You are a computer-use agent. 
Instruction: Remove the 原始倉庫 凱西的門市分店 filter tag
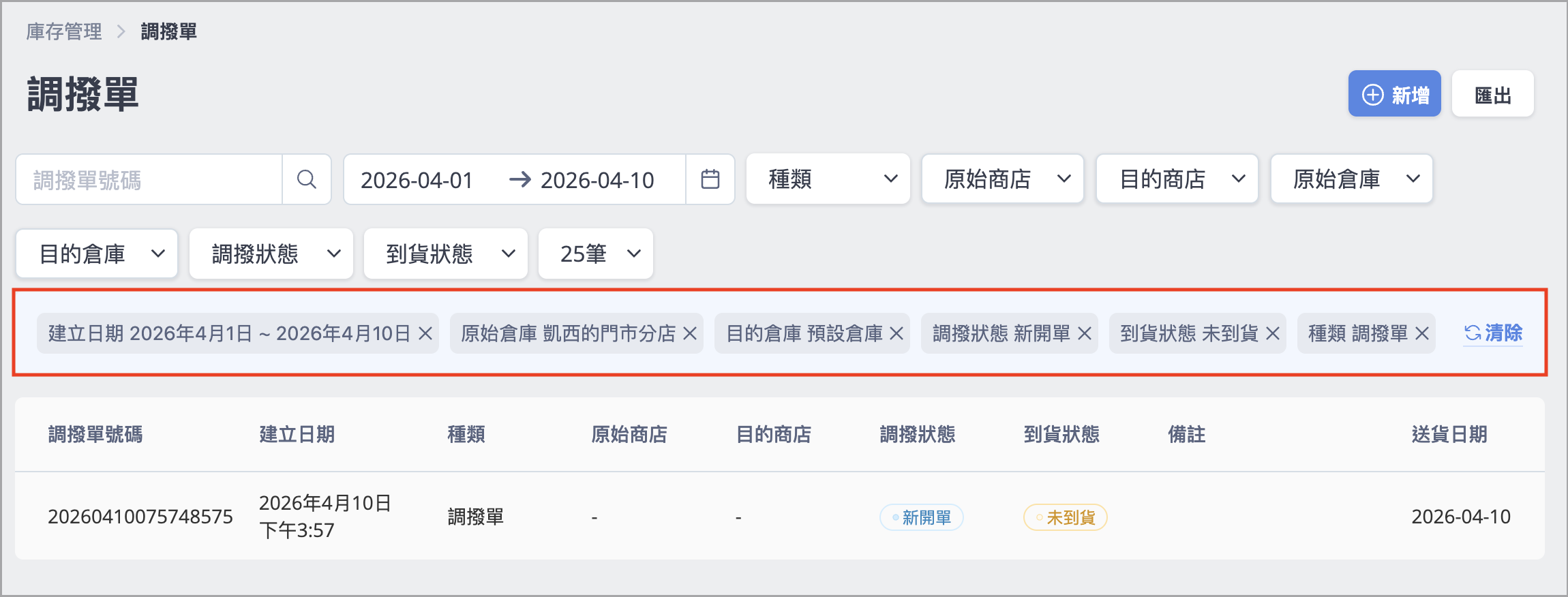point(690,333)
